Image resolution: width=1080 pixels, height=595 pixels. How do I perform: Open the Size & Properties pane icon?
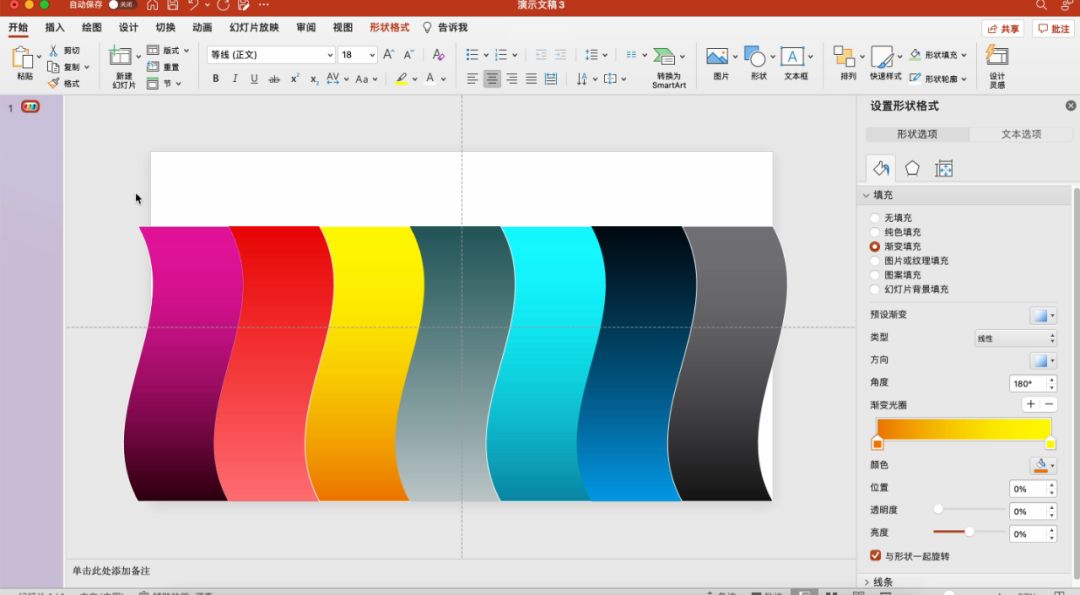(943, 169)
